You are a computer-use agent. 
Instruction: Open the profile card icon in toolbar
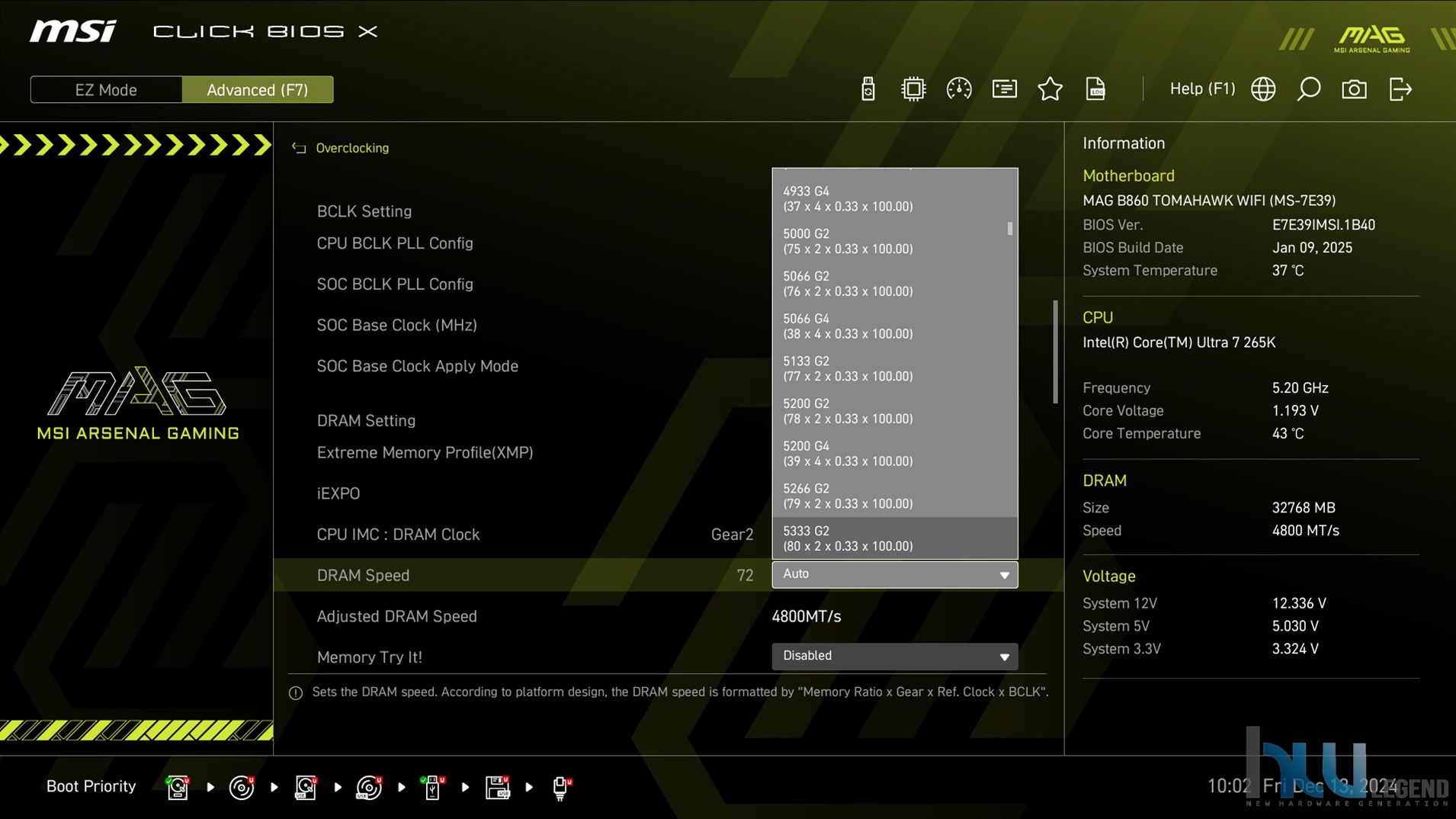coord(1004,89)
